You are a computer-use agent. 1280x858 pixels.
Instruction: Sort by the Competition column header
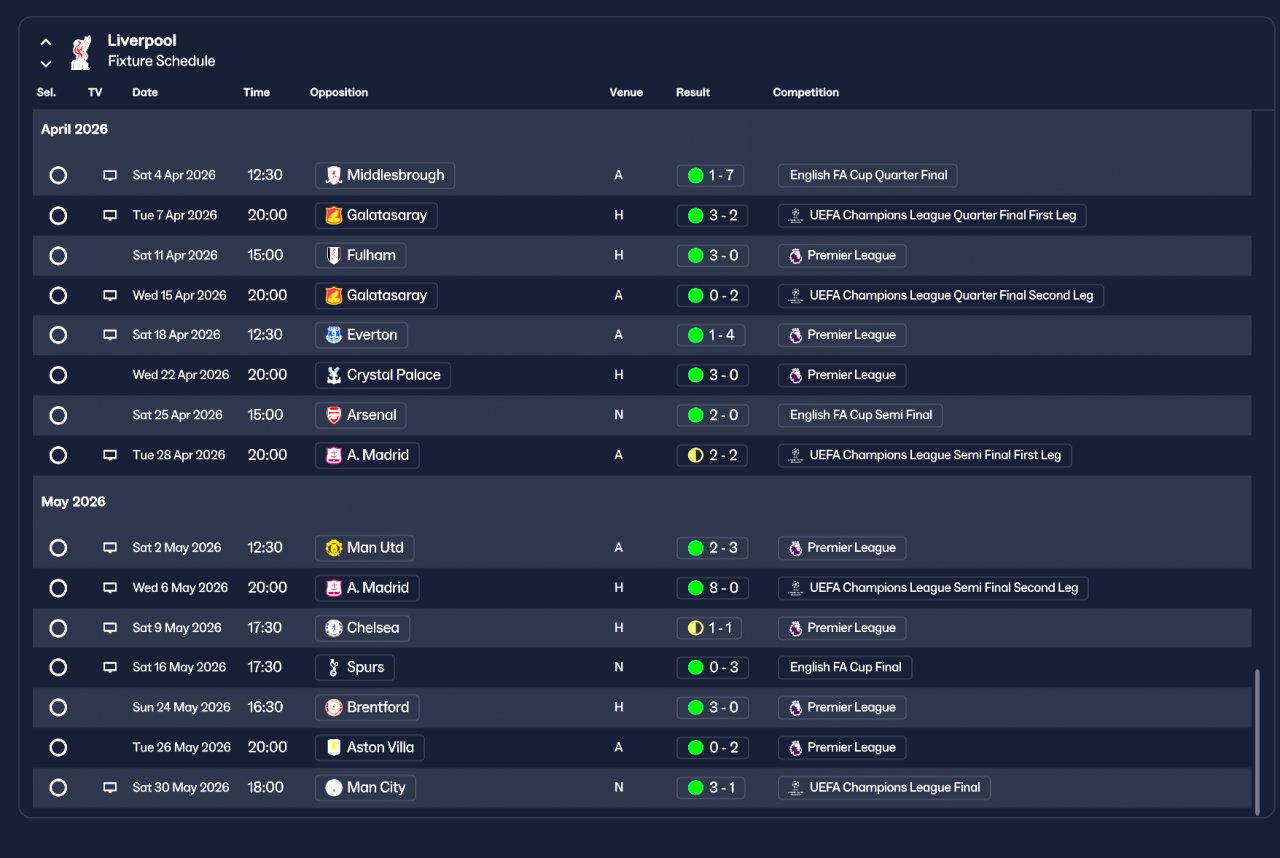(806, 92)
